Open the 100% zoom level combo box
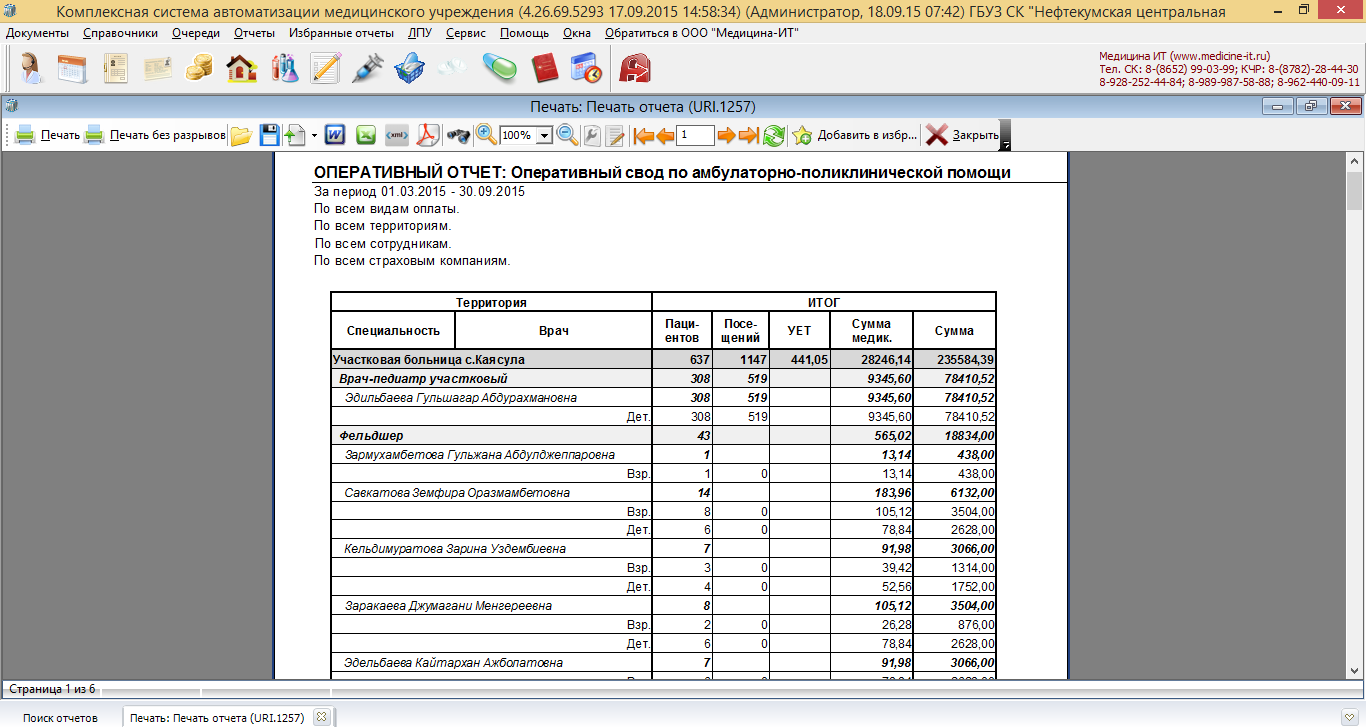This screenshot has height=728, width=1366. pos(526,135)
